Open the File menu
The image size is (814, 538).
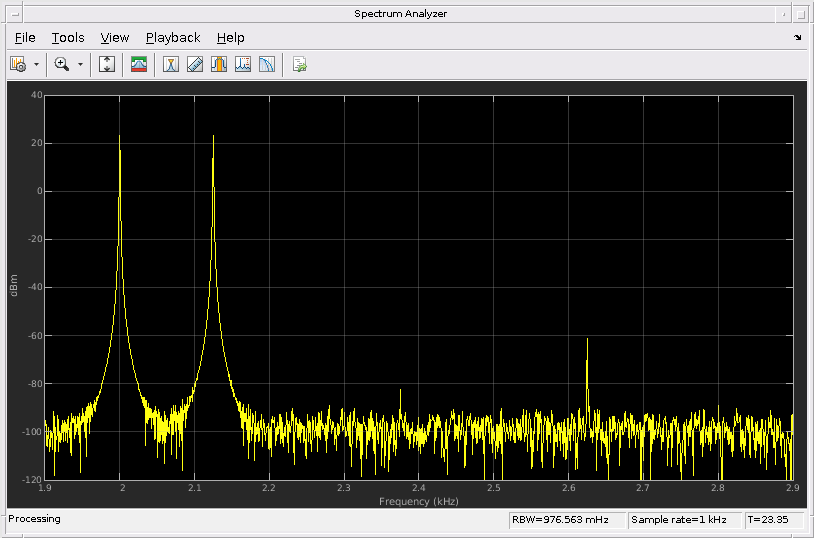tap(25, 38)
